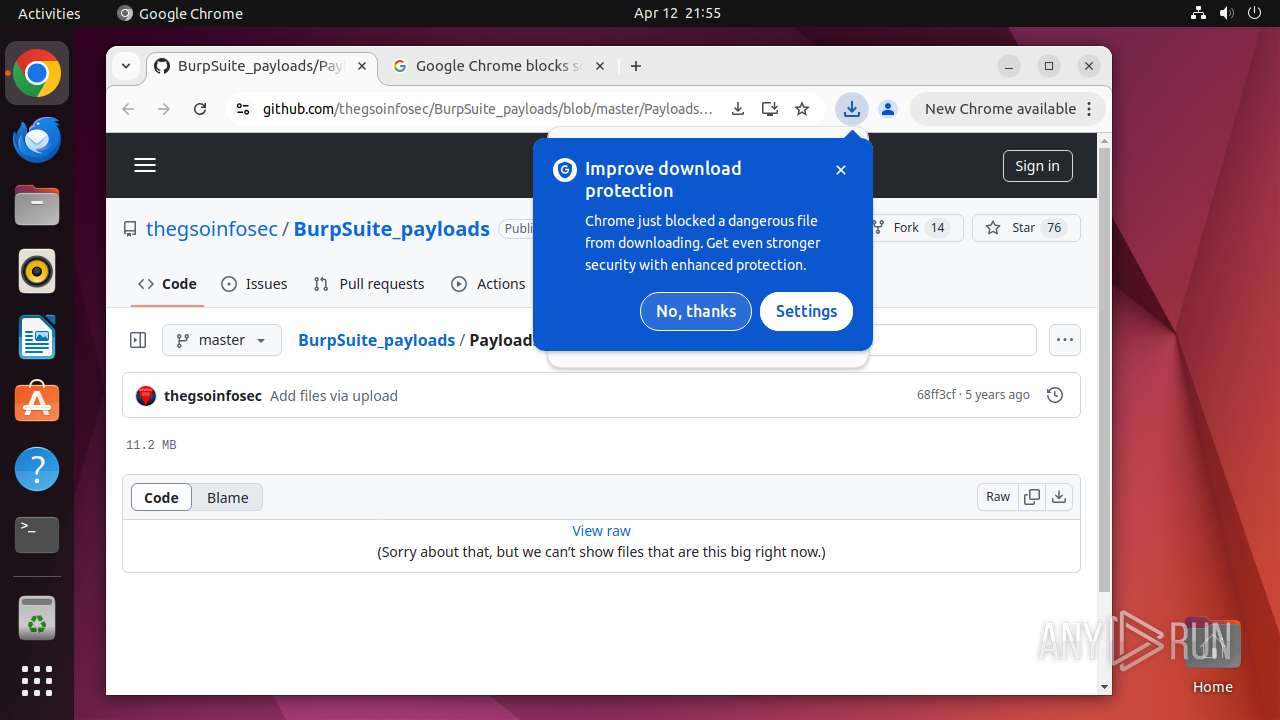Image resolution: width=1280 pixels, height=720 pixels.
Task: Open commit 68ff3cf link
Action: [x=936, y=395]
